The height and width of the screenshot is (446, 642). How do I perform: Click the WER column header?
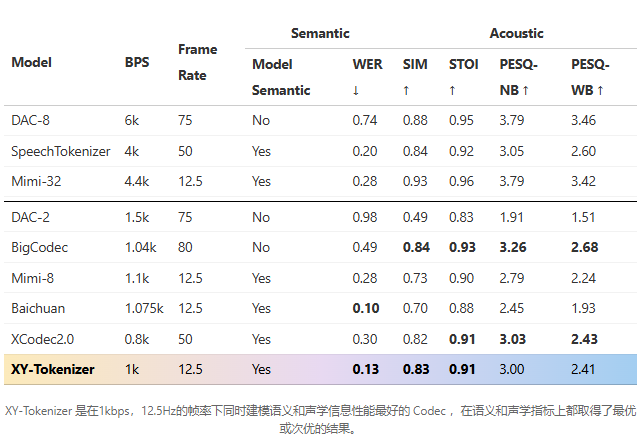(367, 64)
